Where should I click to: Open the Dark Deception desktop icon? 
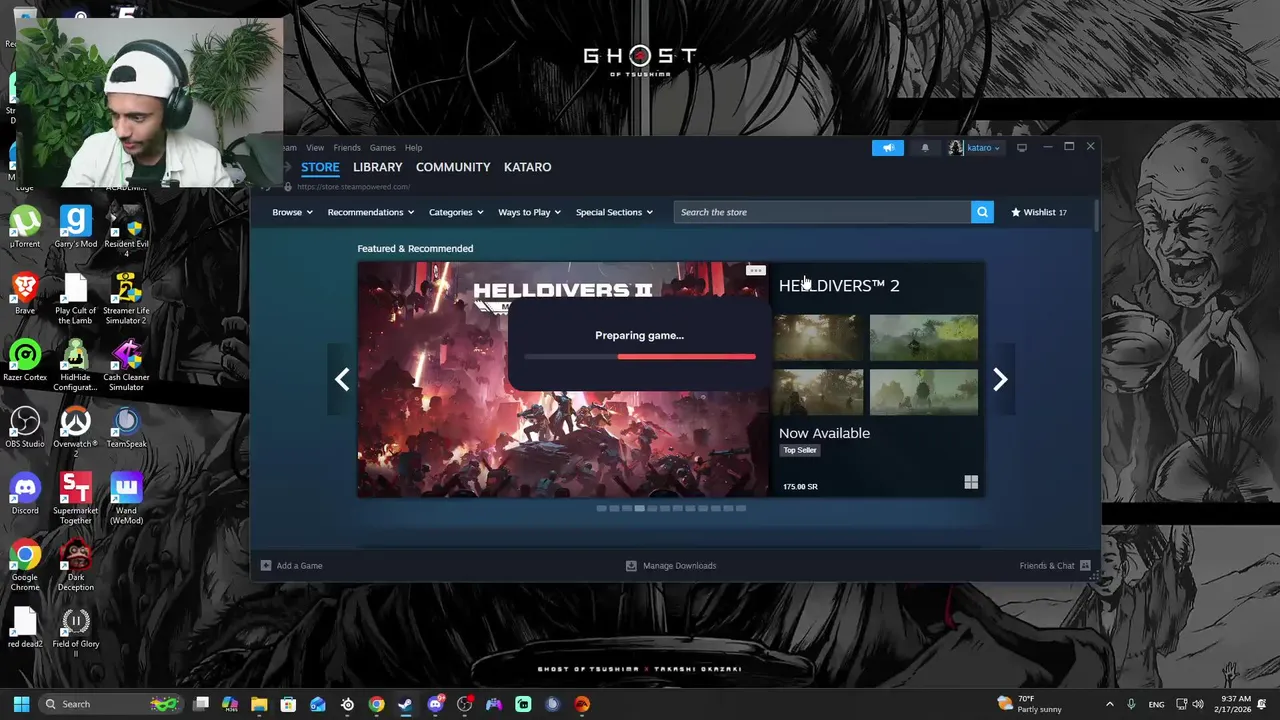(x=75, y=566)
